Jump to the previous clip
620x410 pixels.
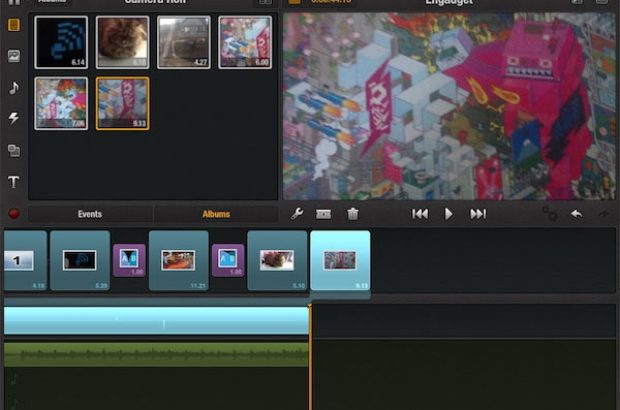[420, 213]
